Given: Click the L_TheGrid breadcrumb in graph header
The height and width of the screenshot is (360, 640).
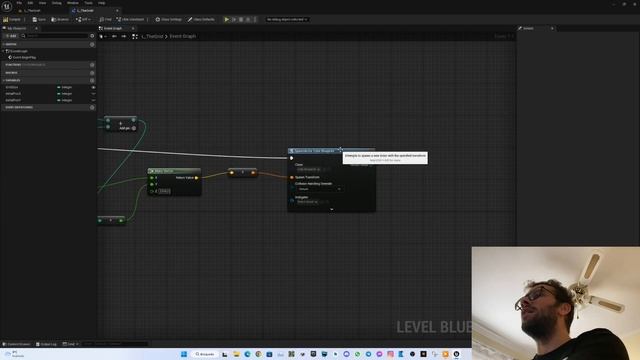Looking at the screenshot, I should [152, 36].
